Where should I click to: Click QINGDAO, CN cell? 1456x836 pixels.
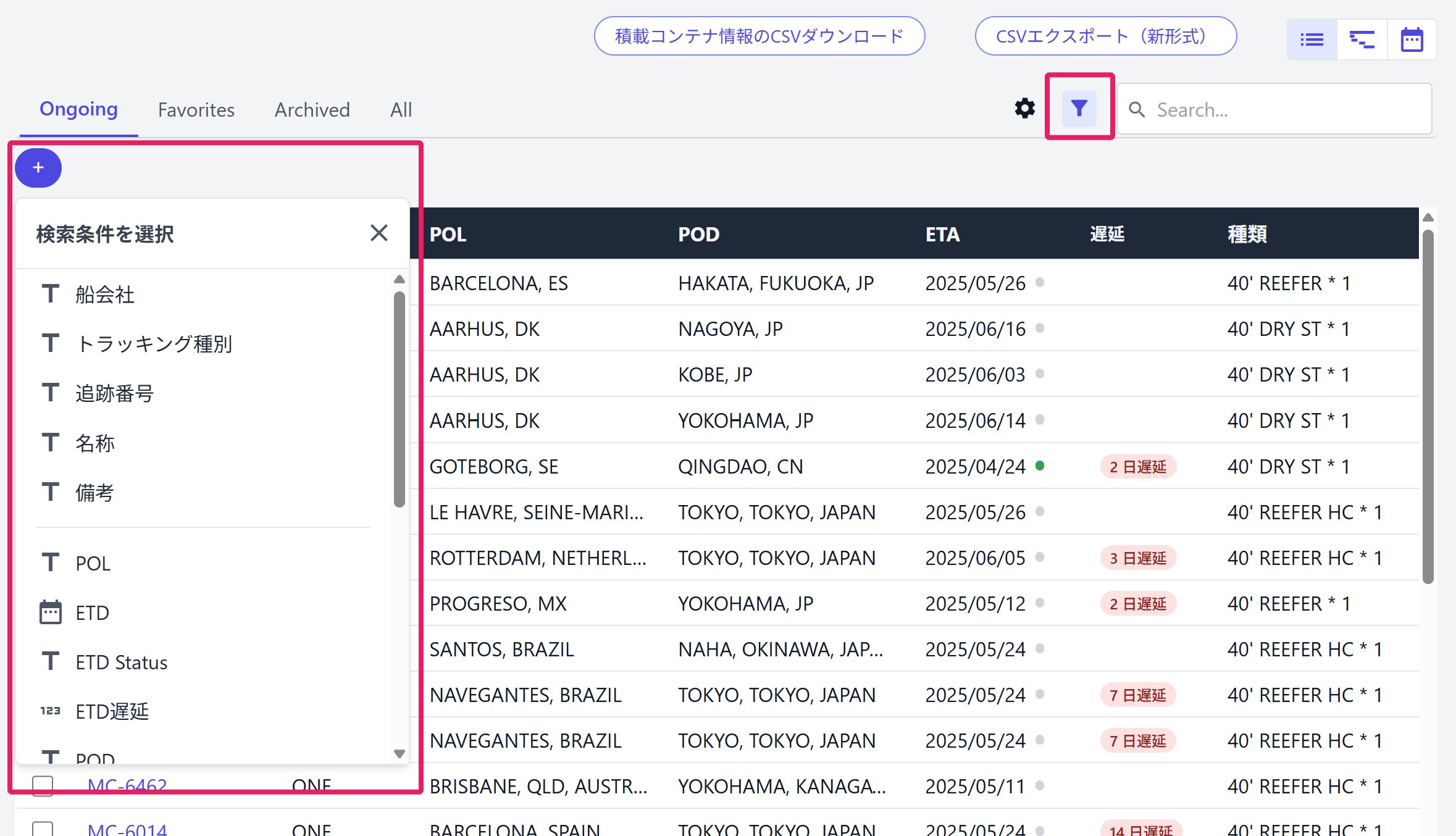(x=740, y=466)
